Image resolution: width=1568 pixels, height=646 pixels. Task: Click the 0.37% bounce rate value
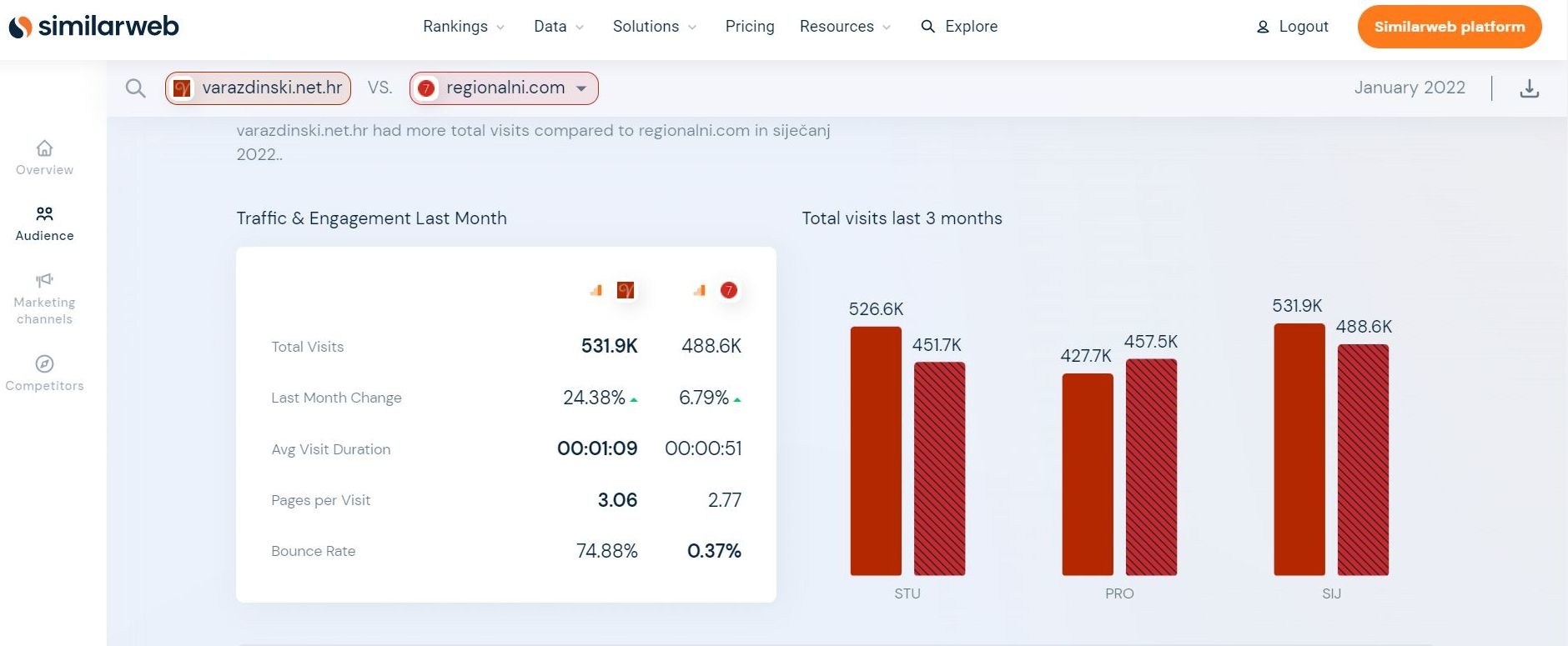[714, 551]
